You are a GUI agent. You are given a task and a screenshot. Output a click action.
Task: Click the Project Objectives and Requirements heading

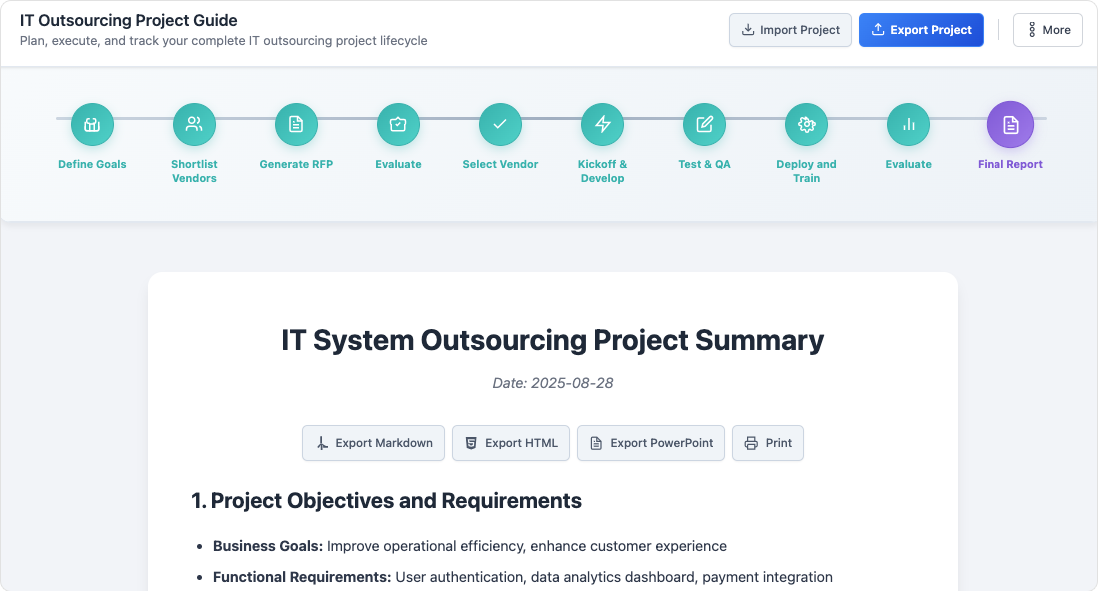[386, 501]
